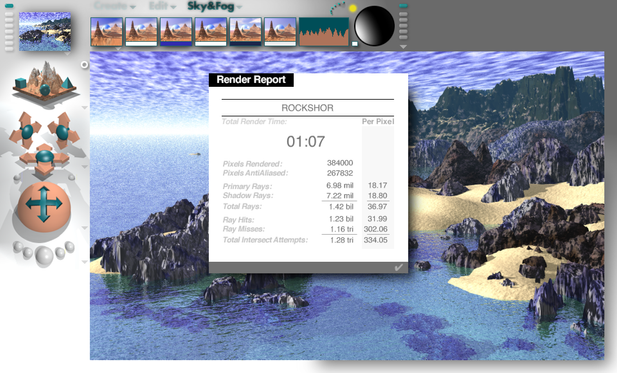
Task: Open sky presets triangle below sky memory dots
Action: [x=403, y=47]
